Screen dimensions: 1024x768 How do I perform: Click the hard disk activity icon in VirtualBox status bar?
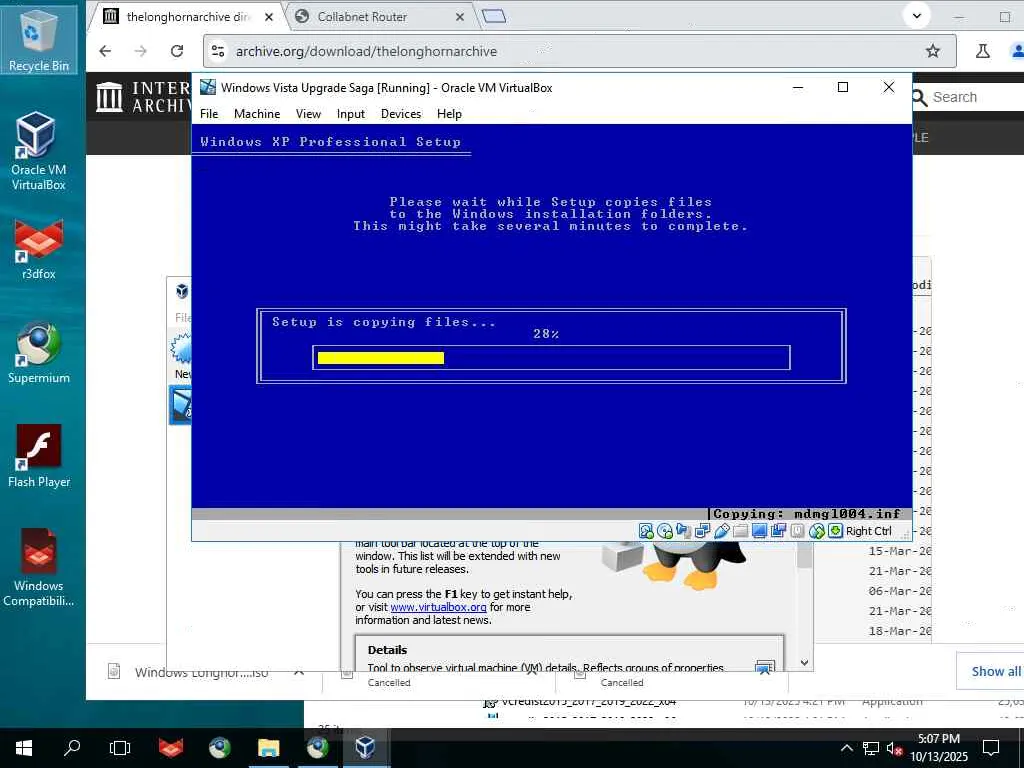[x=646, y=531]
